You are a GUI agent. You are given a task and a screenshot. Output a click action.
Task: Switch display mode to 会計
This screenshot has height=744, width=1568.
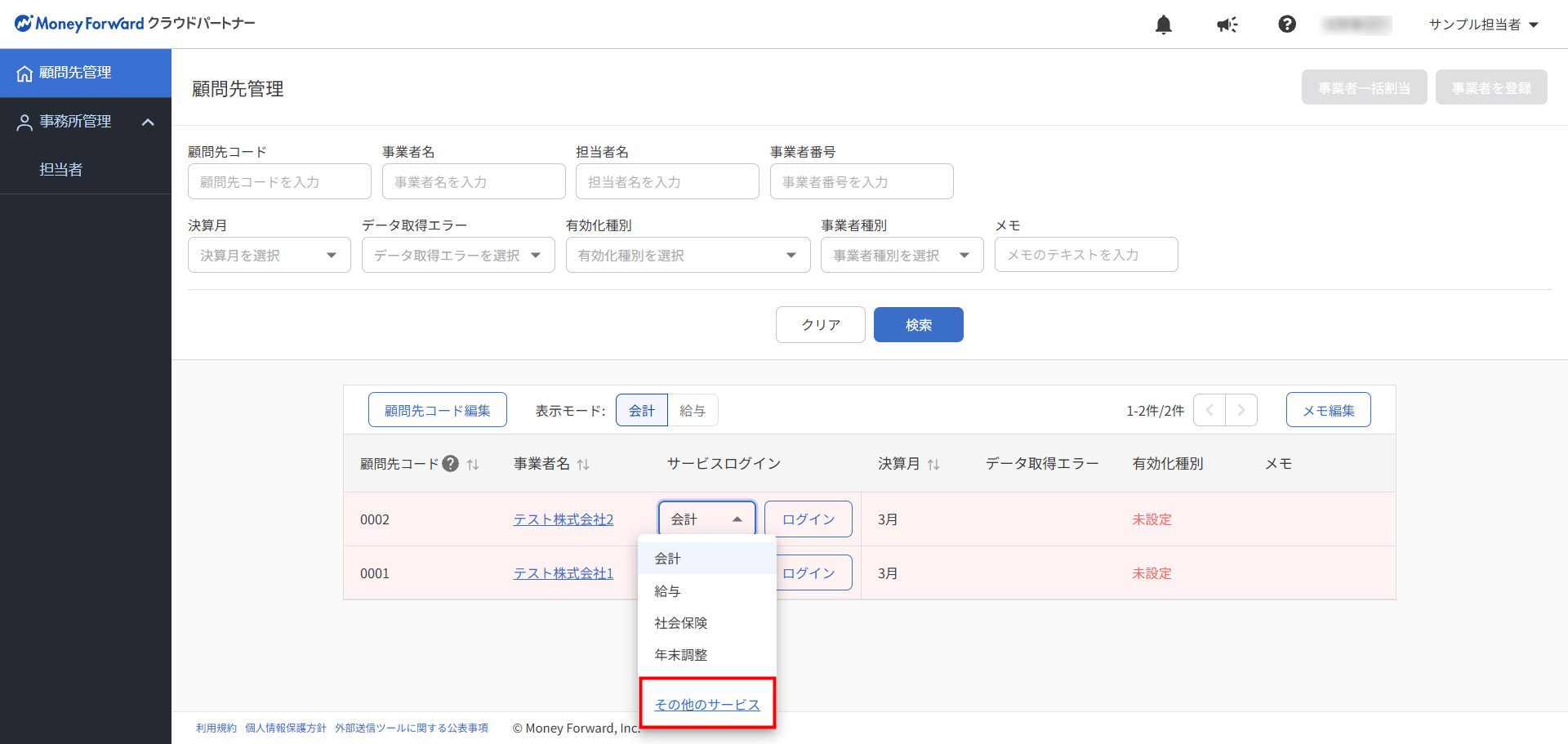click(641, 410)
